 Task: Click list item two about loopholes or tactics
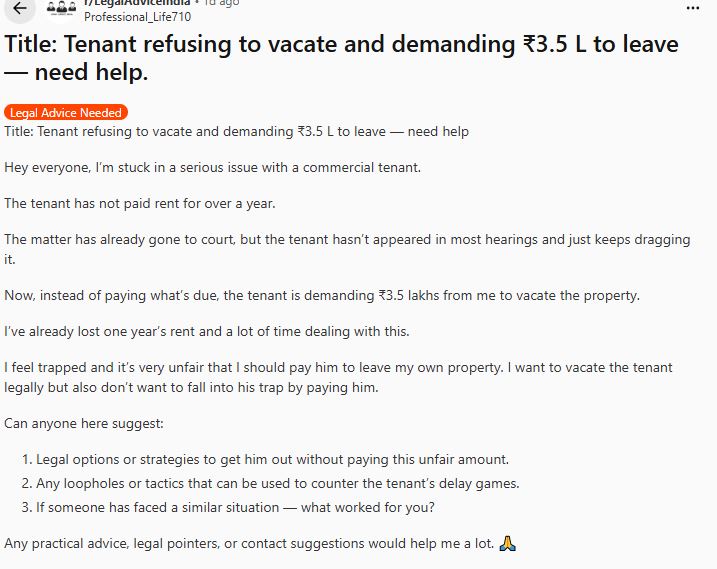coord(277,484)
